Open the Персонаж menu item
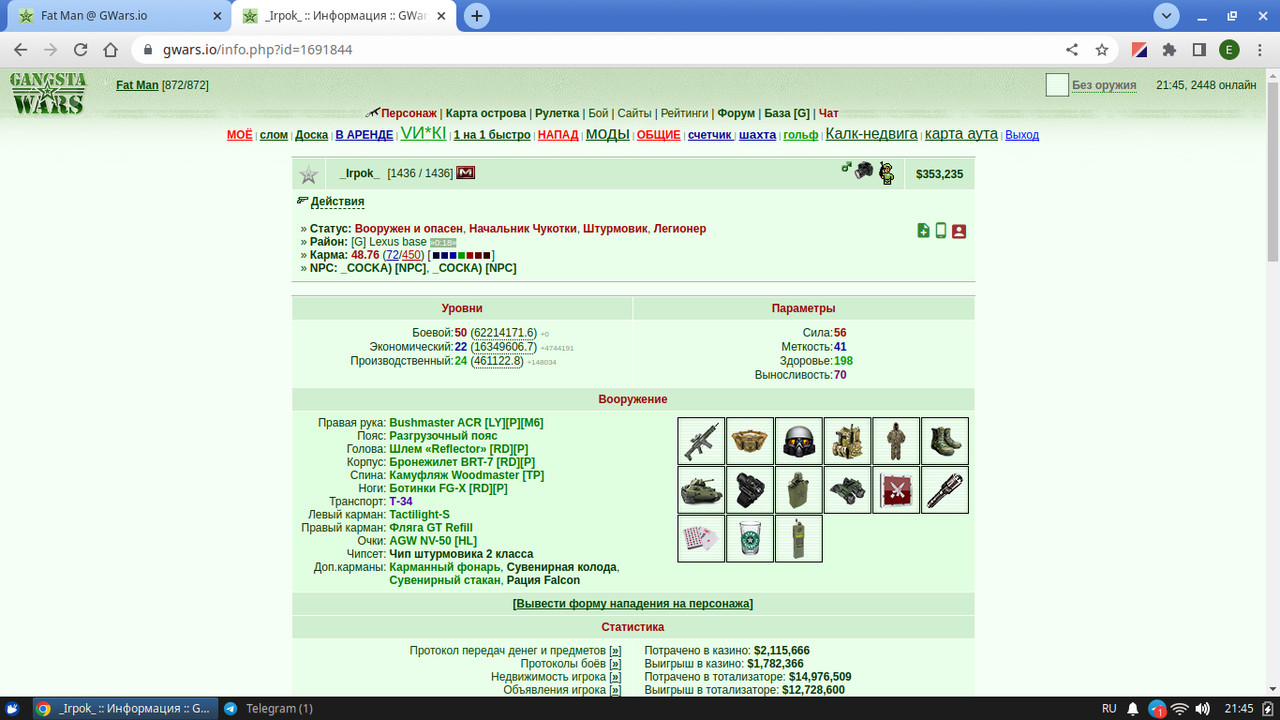This screenshot has width=1280, height=720. (x=408, y=113)
